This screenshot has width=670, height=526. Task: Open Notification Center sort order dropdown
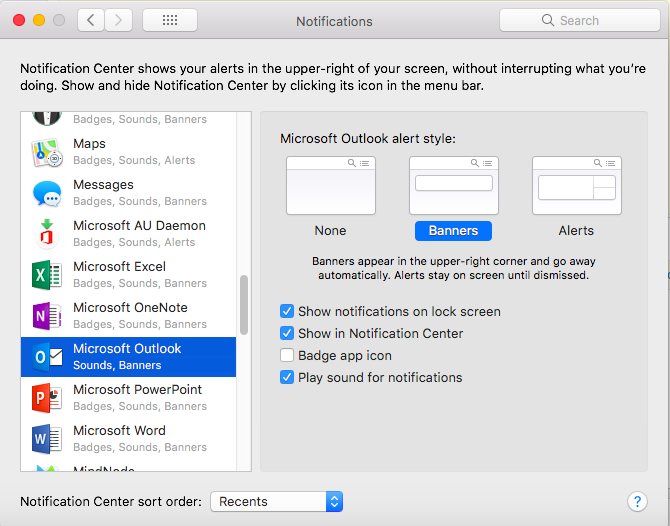tap(277, 502)
